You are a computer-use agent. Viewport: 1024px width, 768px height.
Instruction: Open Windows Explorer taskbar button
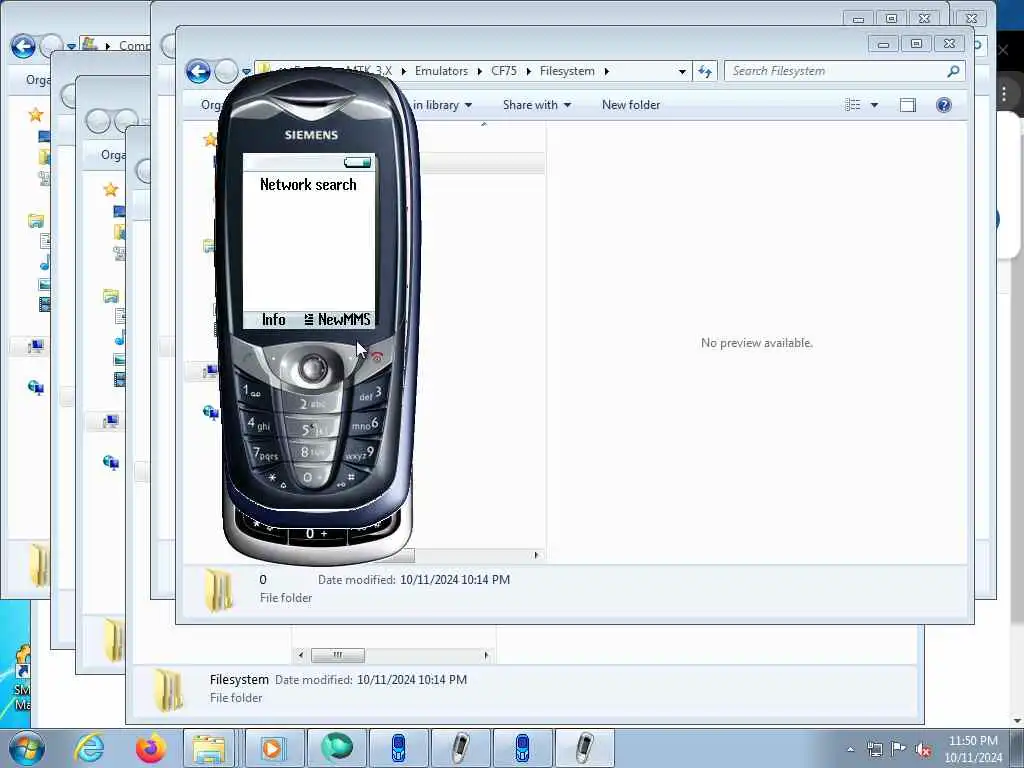209,748
